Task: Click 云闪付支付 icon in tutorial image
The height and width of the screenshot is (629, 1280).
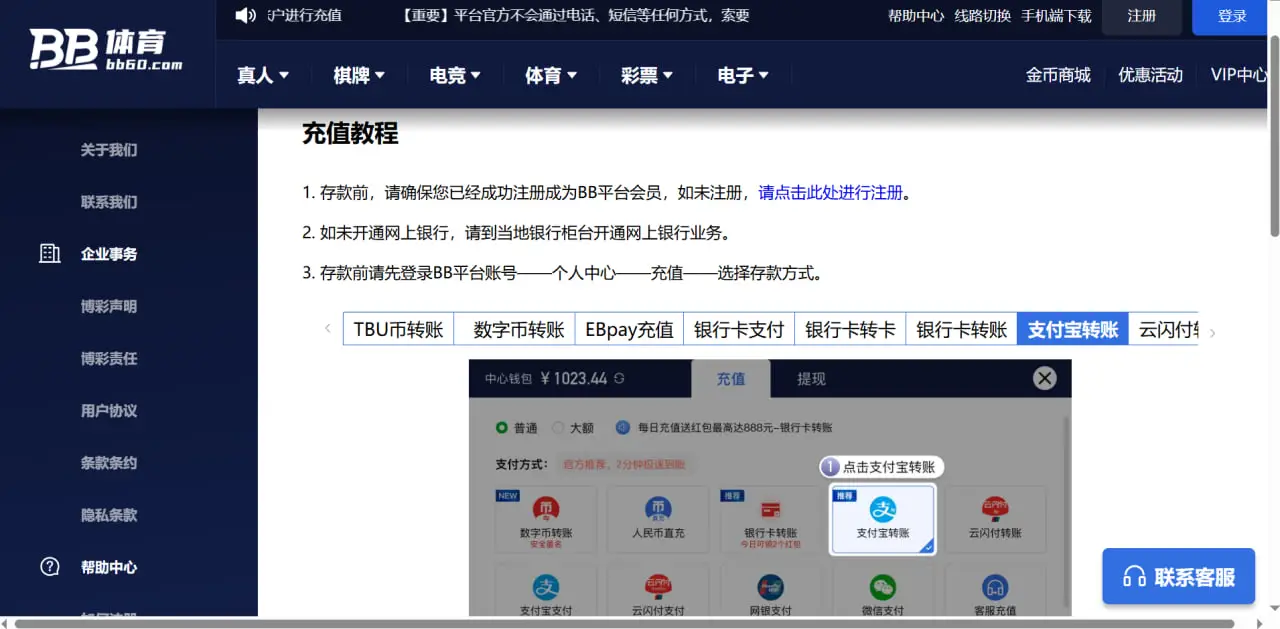Action: (658, 586)
